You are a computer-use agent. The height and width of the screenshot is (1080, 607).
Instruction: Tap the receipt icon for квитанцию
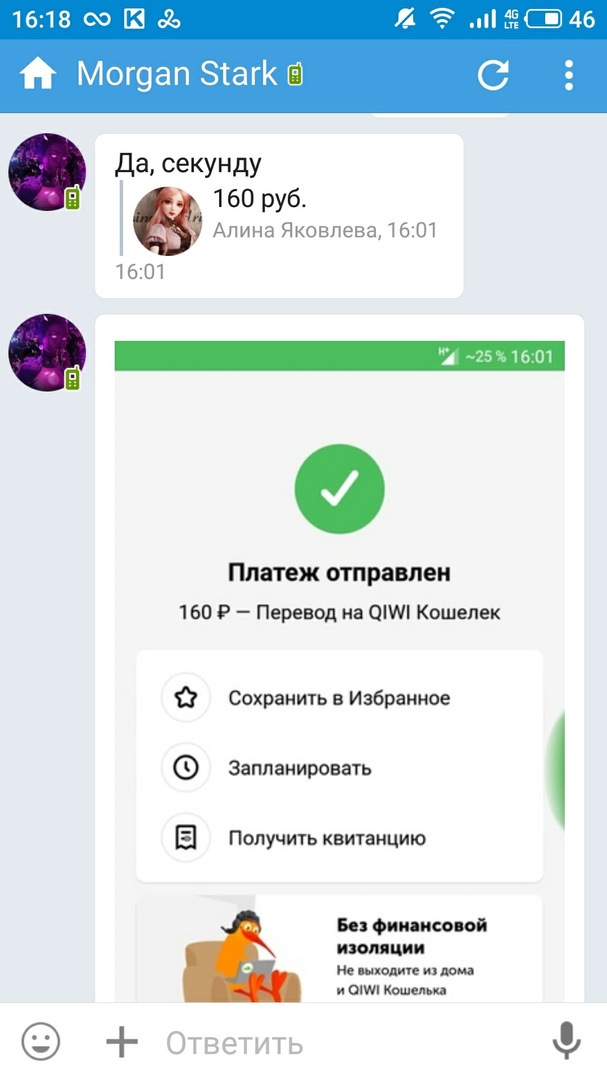[185, 838]
